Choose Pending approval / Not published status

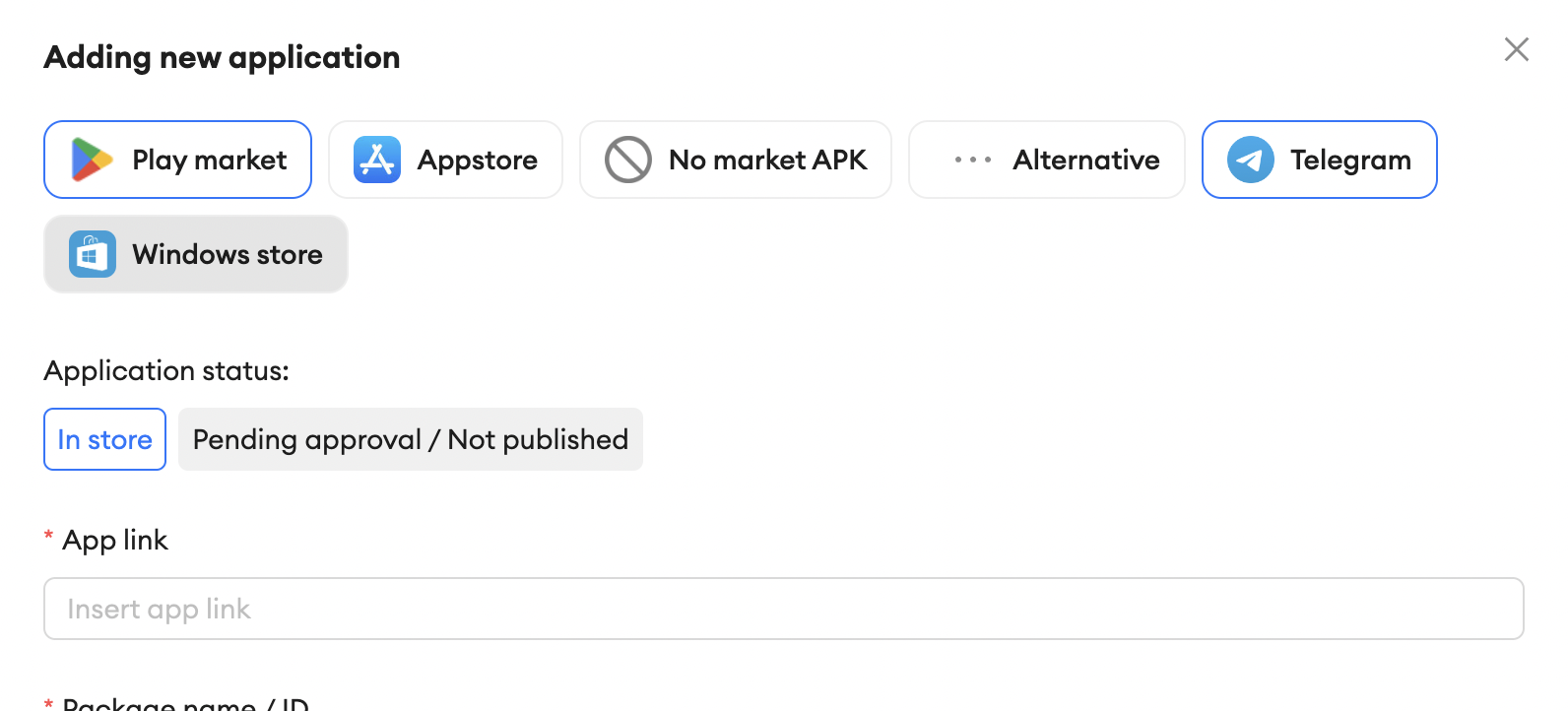pos(410,439)
